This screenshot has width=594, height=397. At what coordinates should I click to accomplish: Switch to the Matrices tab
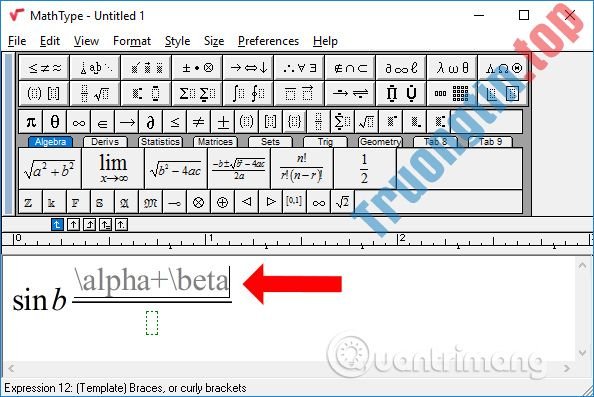215,142
